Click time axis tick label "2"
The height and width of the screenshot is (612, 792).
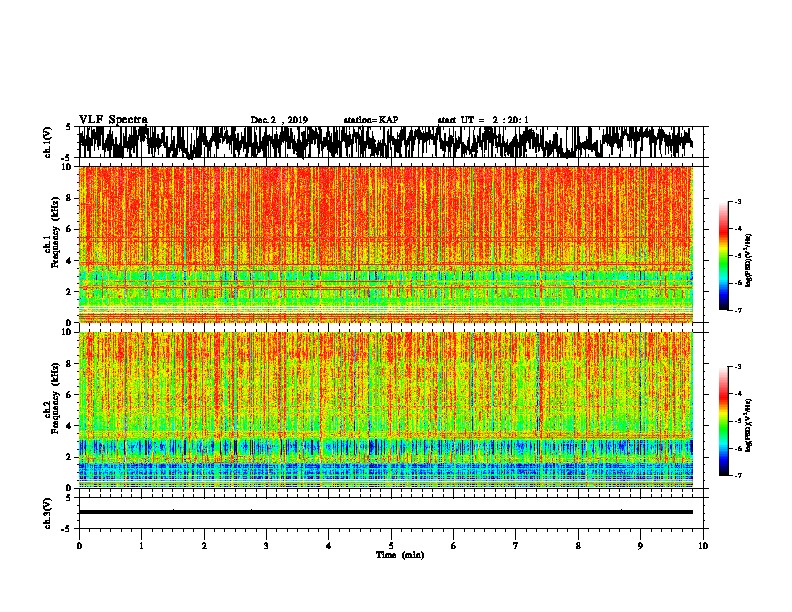[204, 546]
